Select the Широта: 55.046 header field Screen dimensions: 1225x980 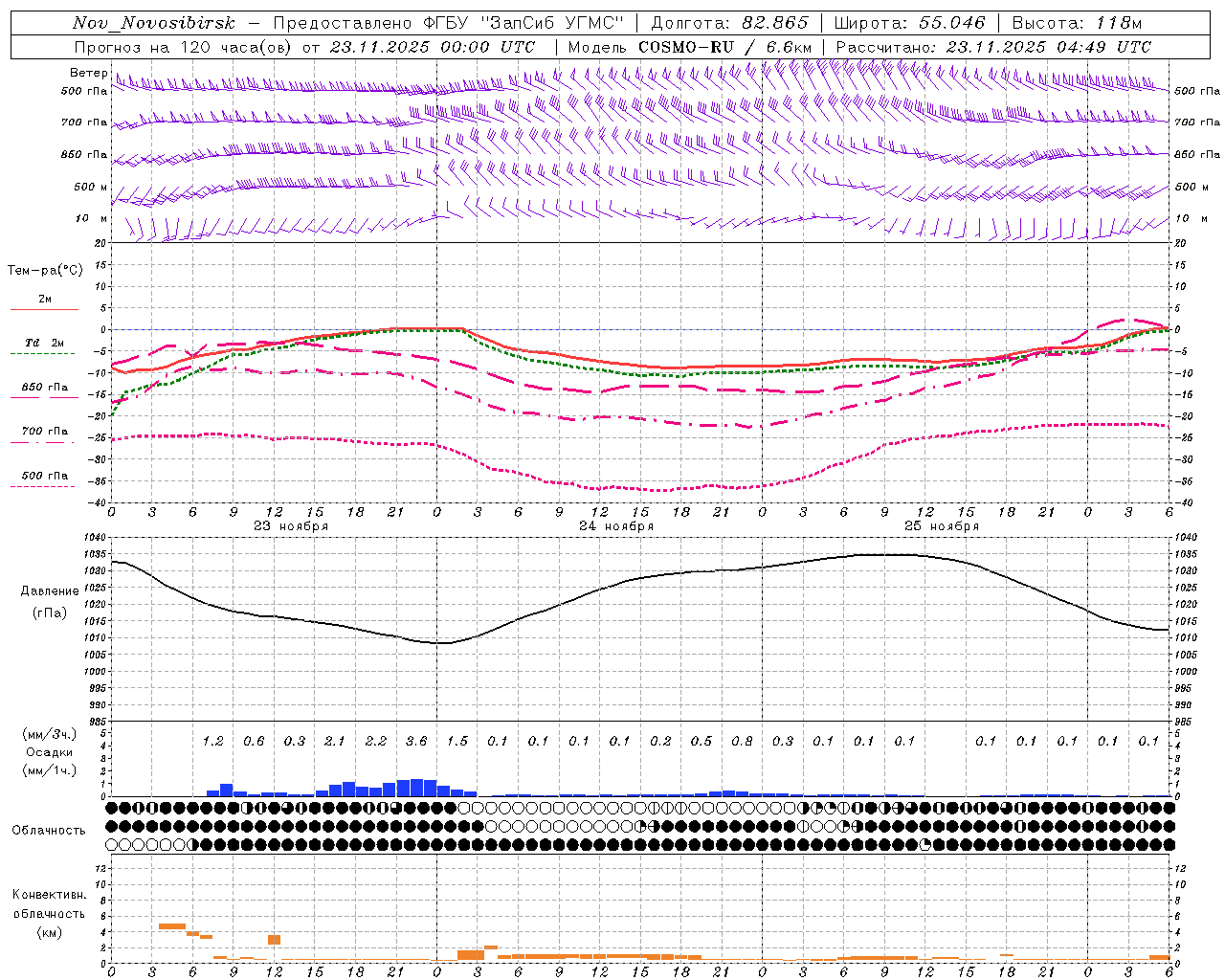pos(909,23)
